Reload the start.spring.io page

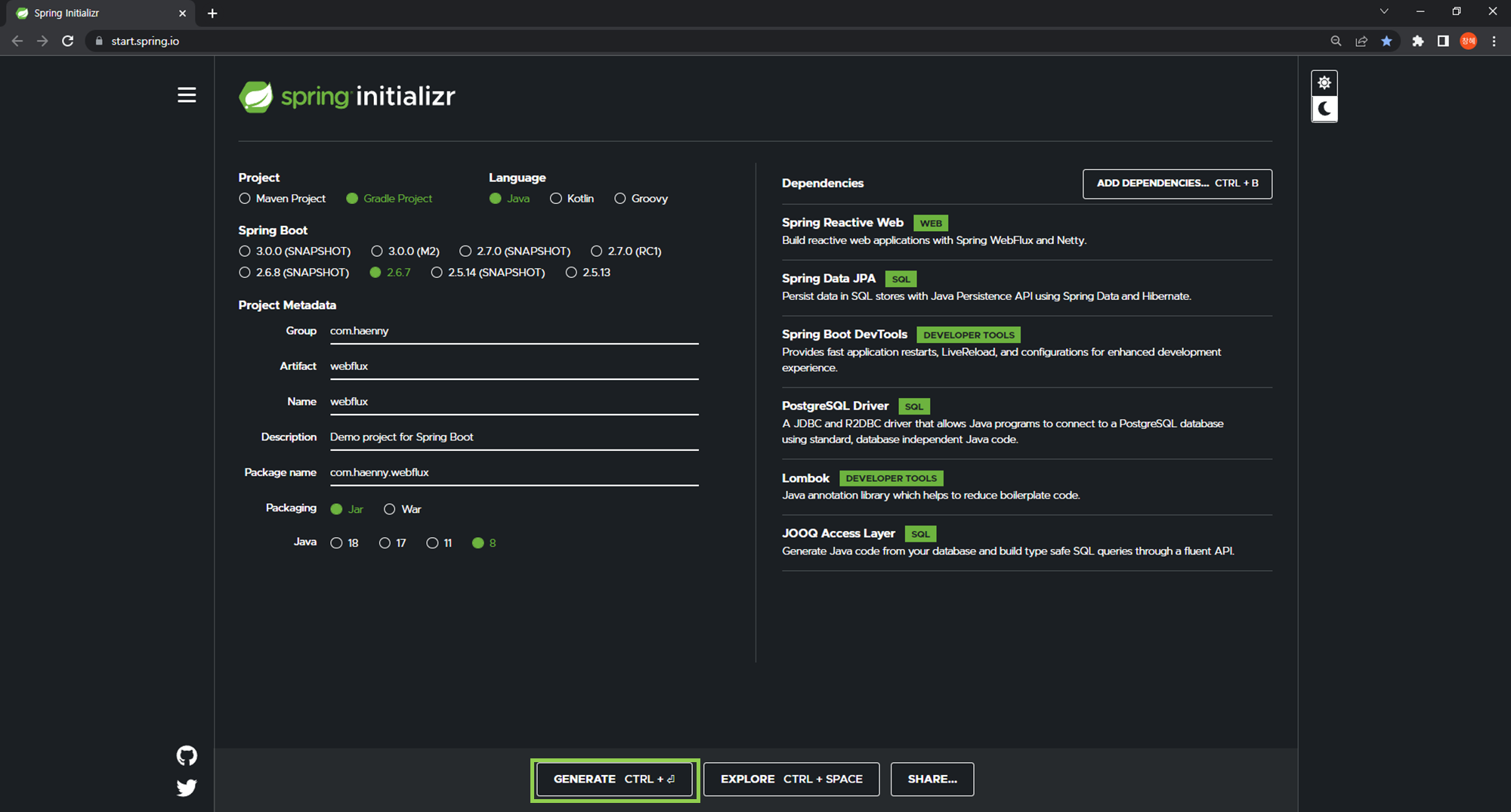point(68,41)
